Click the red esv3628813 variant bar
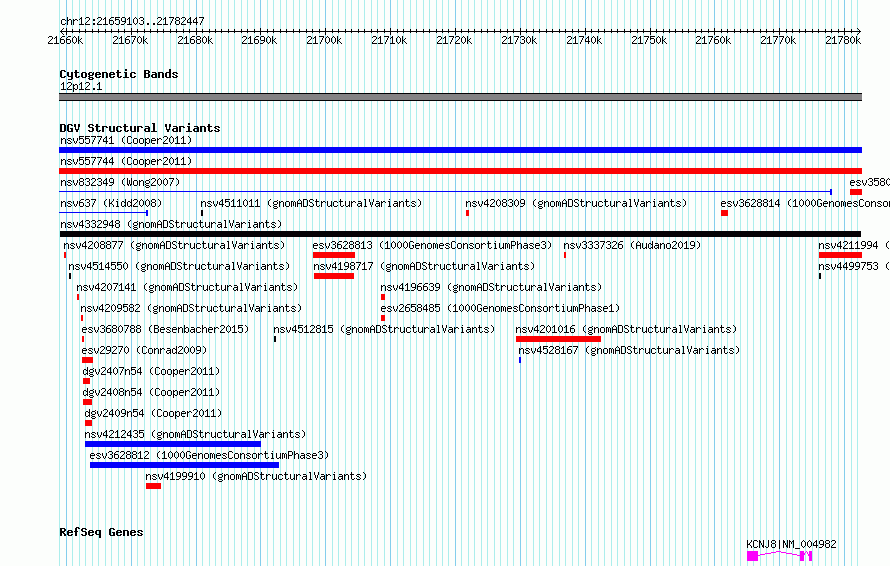Image resolution: width=890 pixels, height=566 pixels. pos(334,255)
